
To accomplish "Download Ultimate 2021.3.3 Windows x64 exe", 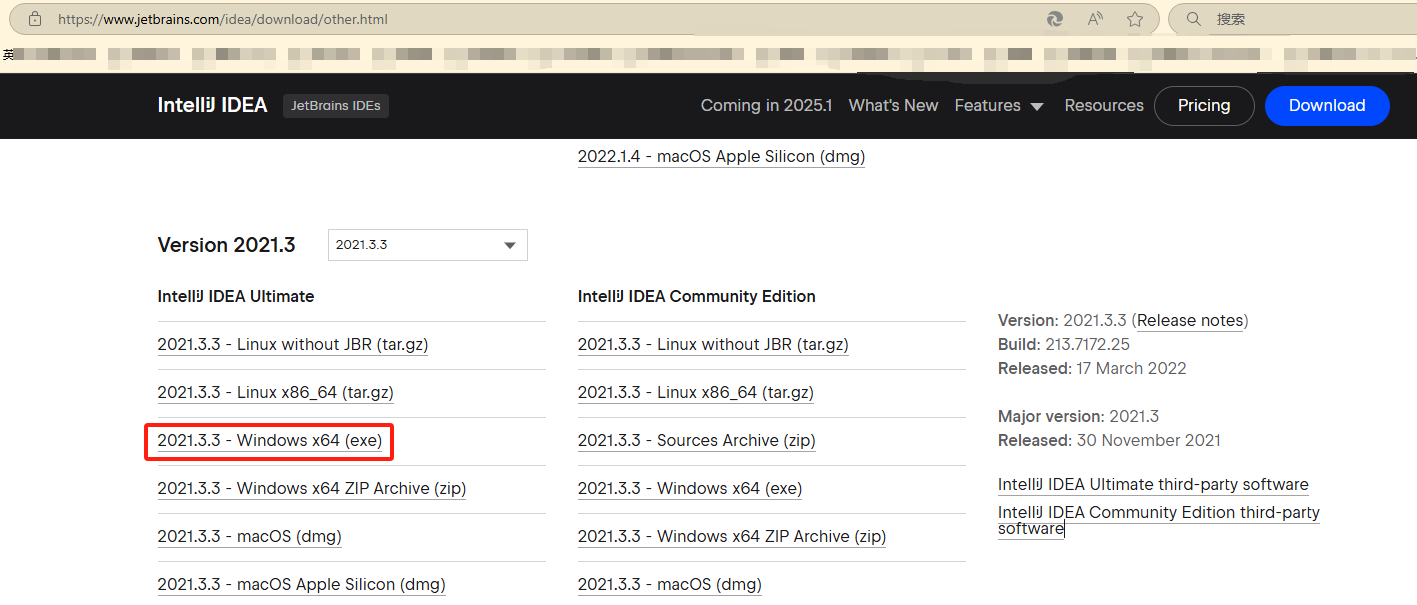I will pos(270,441).
